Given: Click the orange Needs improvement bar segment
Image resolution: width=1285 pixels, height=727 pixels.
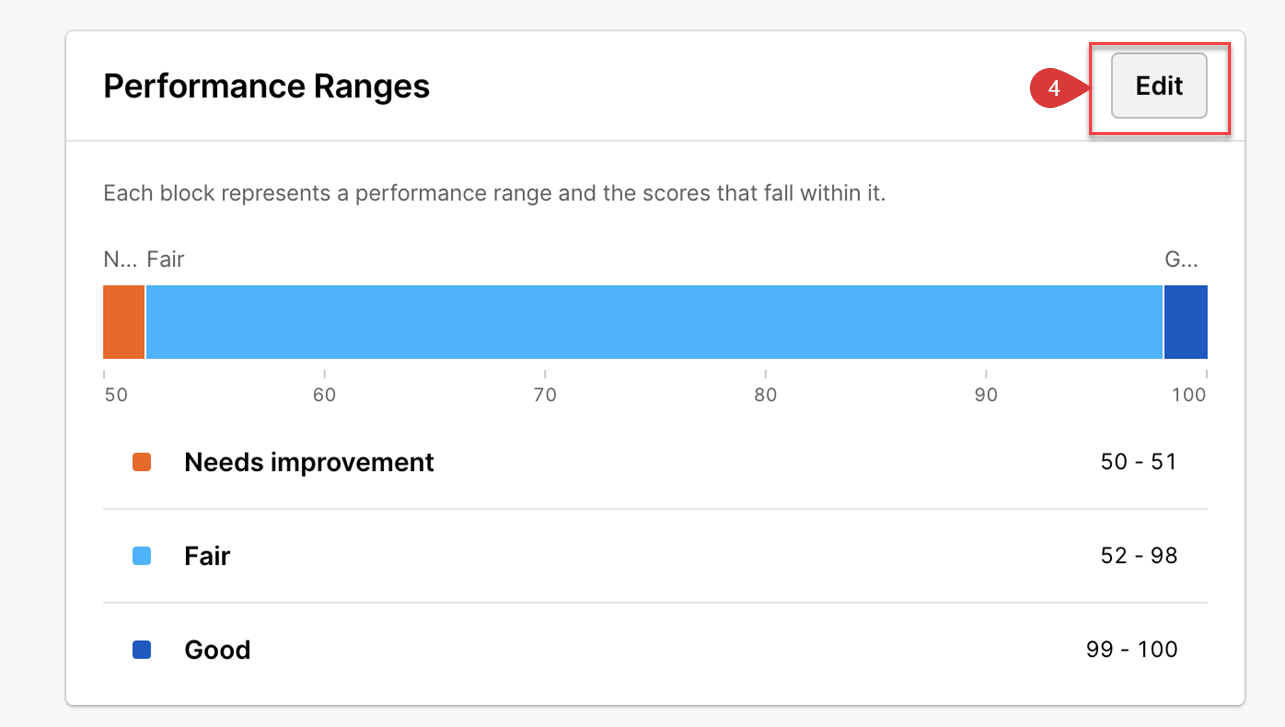Looking at the screenshot, I should (124, 322).
